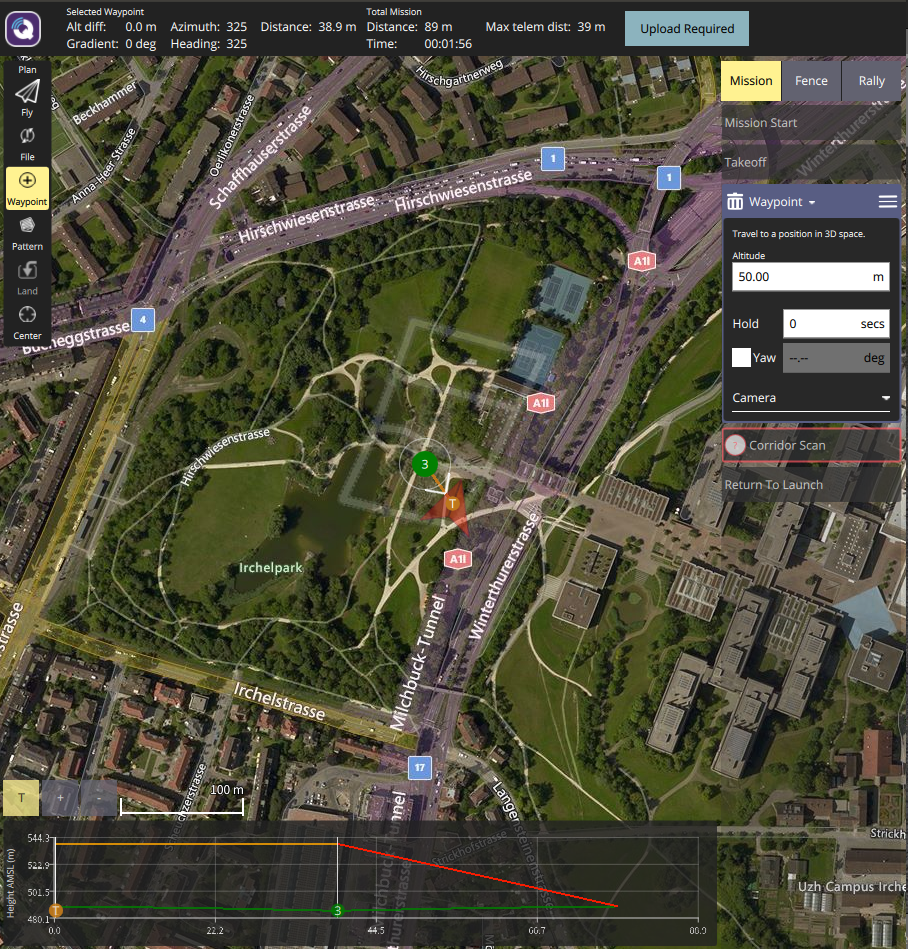Image resolution: width=908 pixels, height=949 pixels.
Task: Click the Upload Required button
Action: pos(686,28)
